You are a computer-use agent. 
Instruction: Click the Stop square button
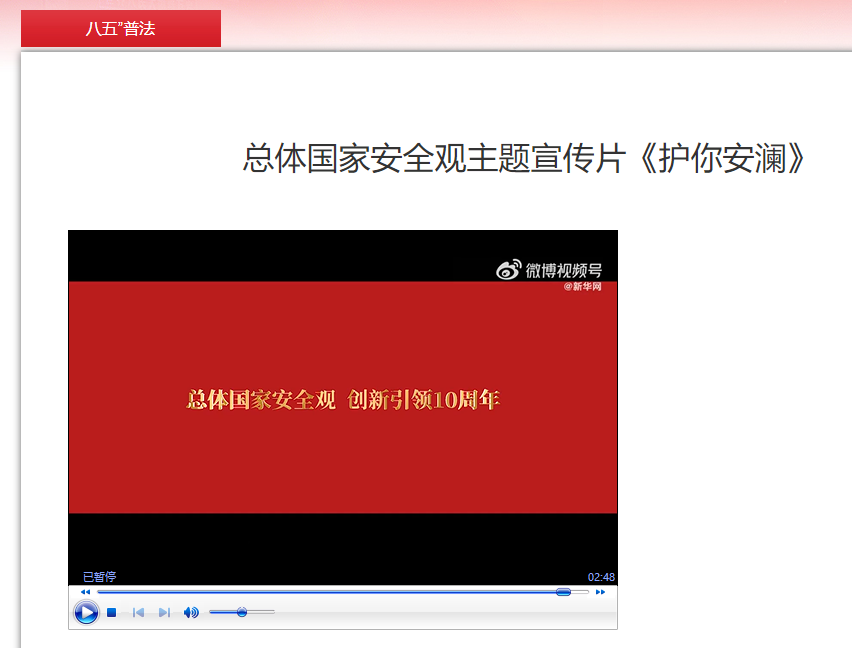click(x=112, y=612)
